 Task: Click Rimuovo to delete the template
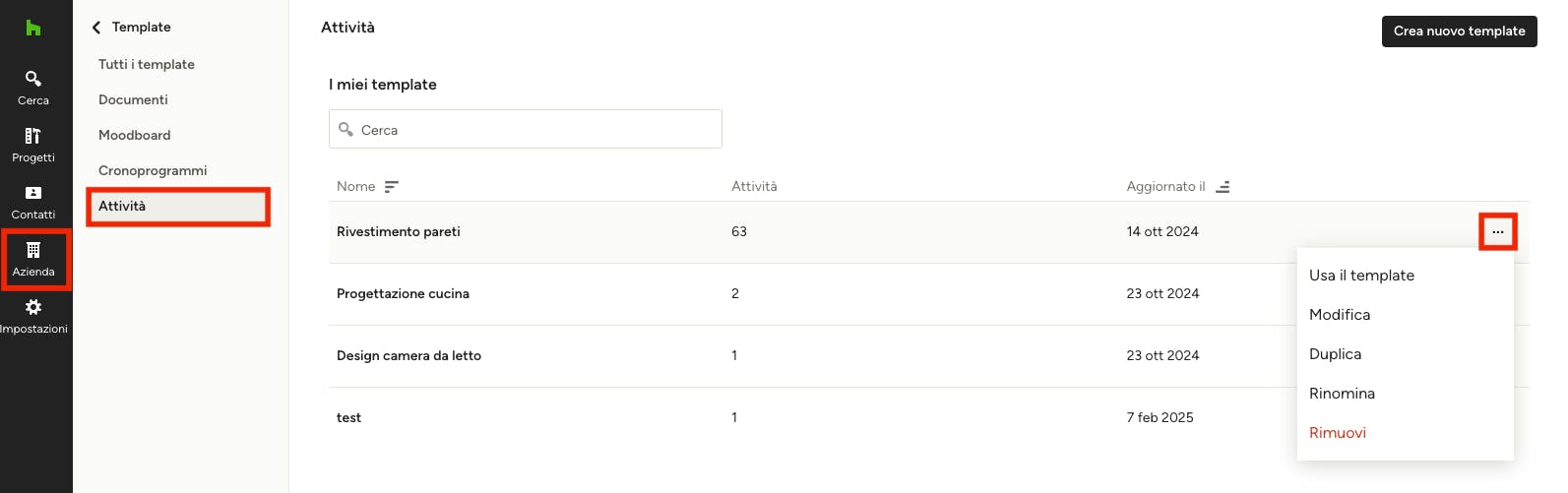pyautogui.click(x=1338, y=433)
